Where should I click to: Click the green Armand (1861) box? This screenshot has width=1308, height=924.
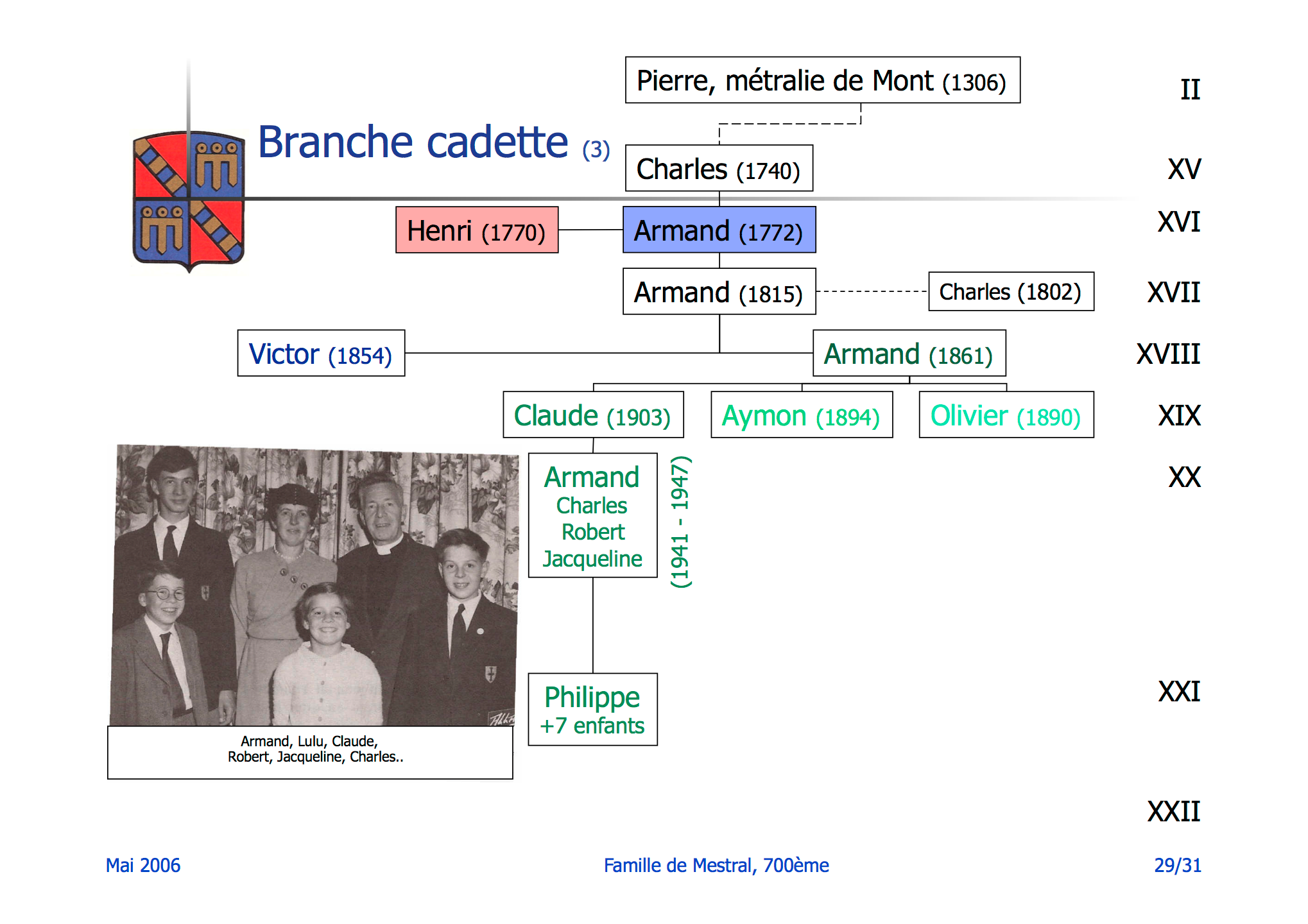point(909,354)
